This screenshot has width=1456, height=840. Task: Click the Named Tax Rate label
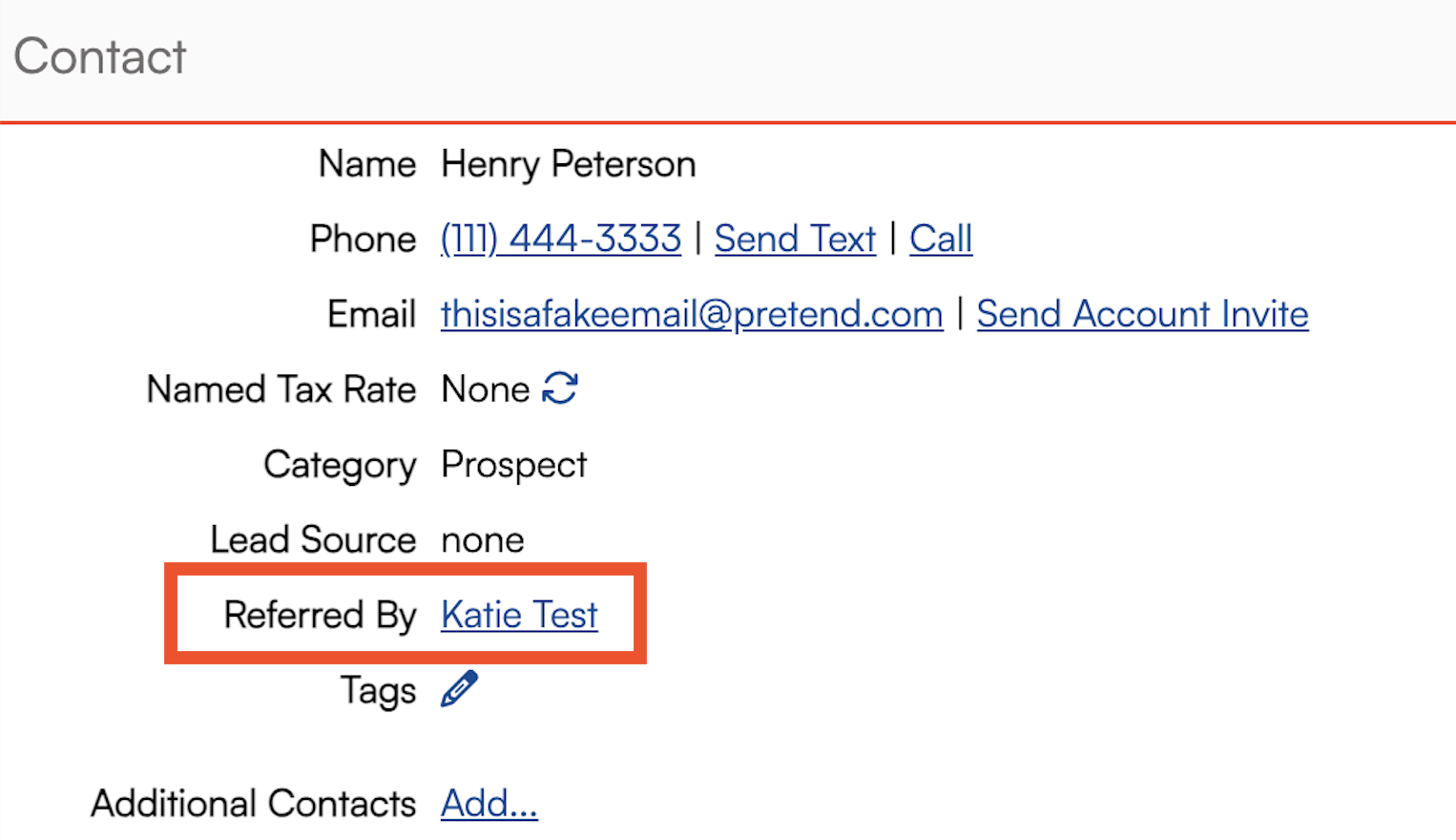point(281,389)
